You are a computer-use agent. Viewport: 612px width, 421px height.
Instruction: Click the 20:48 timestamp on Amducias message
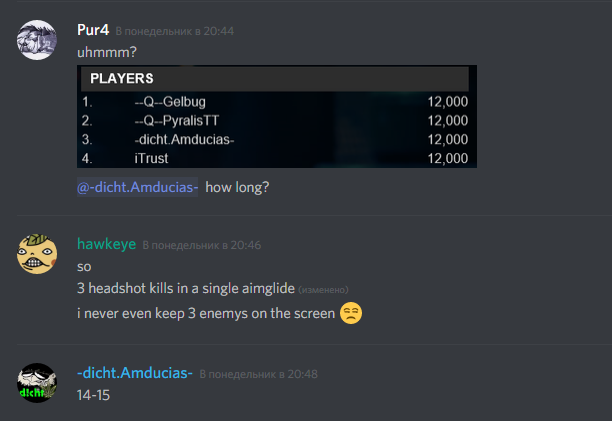pyautogui.click(x=258, y=375)
